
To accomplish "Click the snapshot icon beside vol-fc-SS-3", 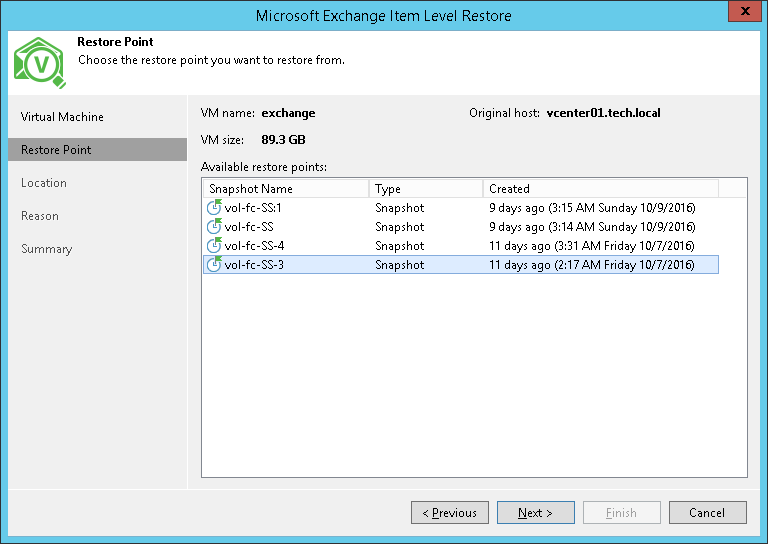I will click(213, 265).
